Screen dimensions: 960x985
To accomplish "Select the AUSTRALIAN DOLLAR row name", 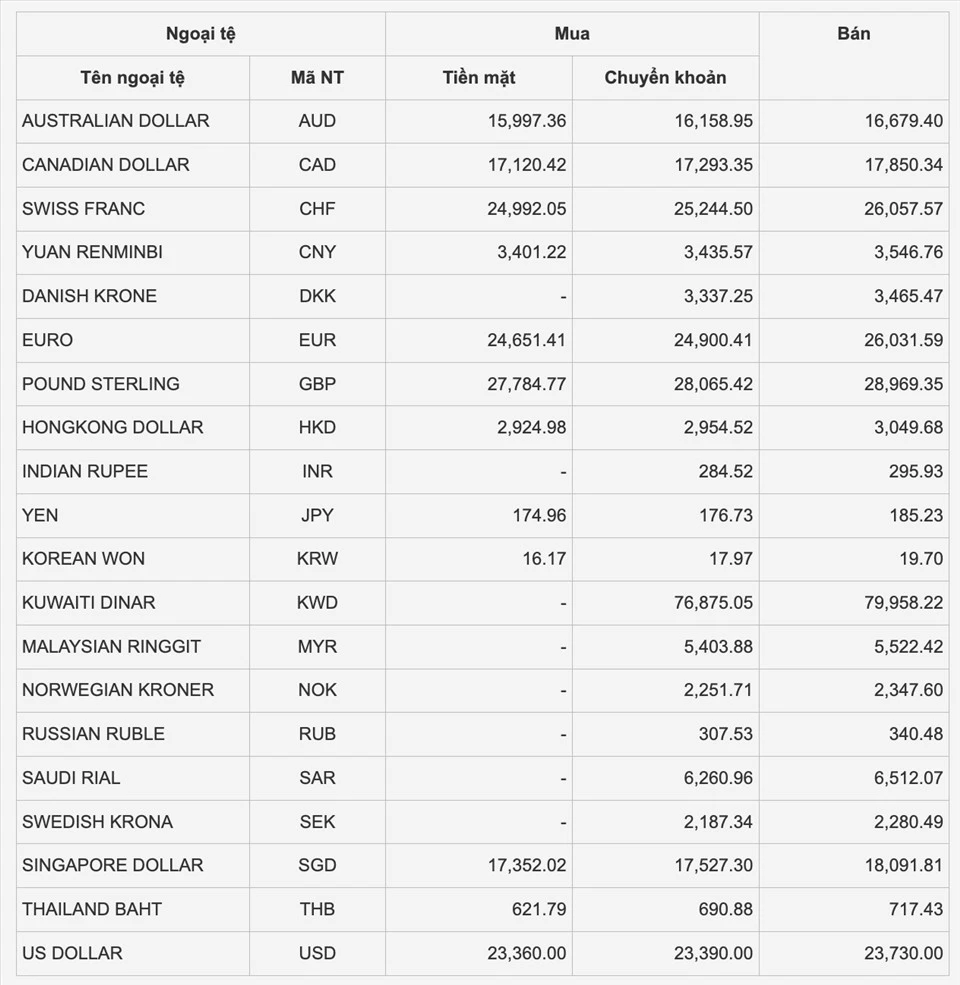I will [116, 121].
